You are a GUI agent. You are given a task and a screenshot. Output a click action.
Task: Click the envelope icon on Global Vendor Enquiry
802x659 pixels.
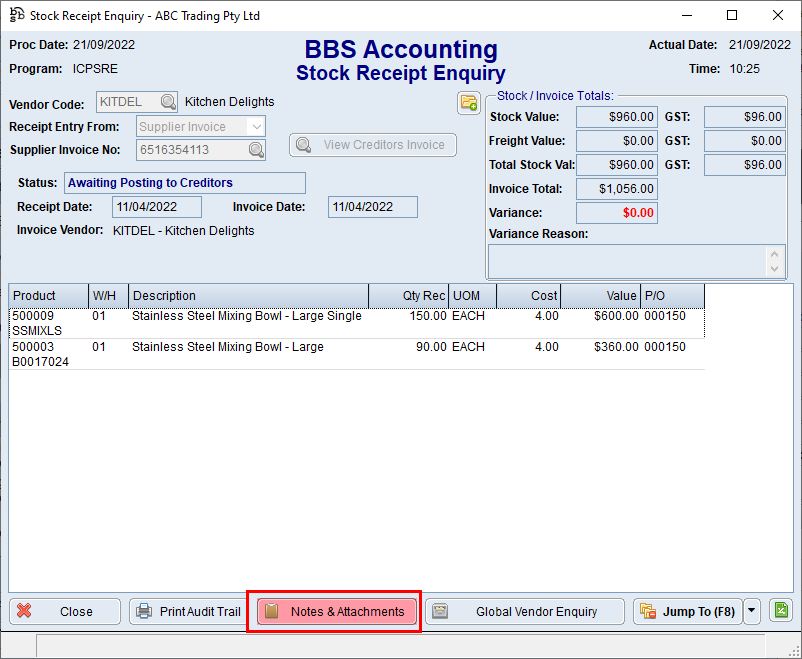click(441, 610)
